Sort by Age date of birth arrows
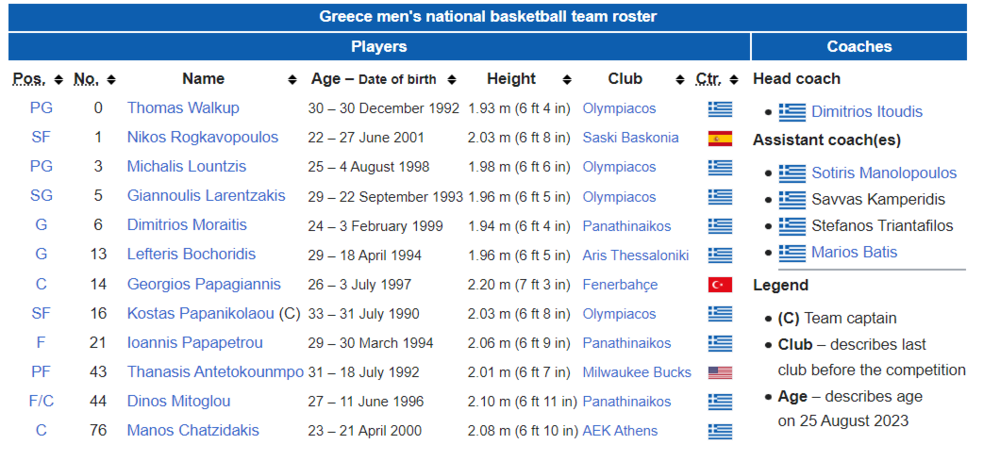1000x461 pixels. [x=452, y=80]
